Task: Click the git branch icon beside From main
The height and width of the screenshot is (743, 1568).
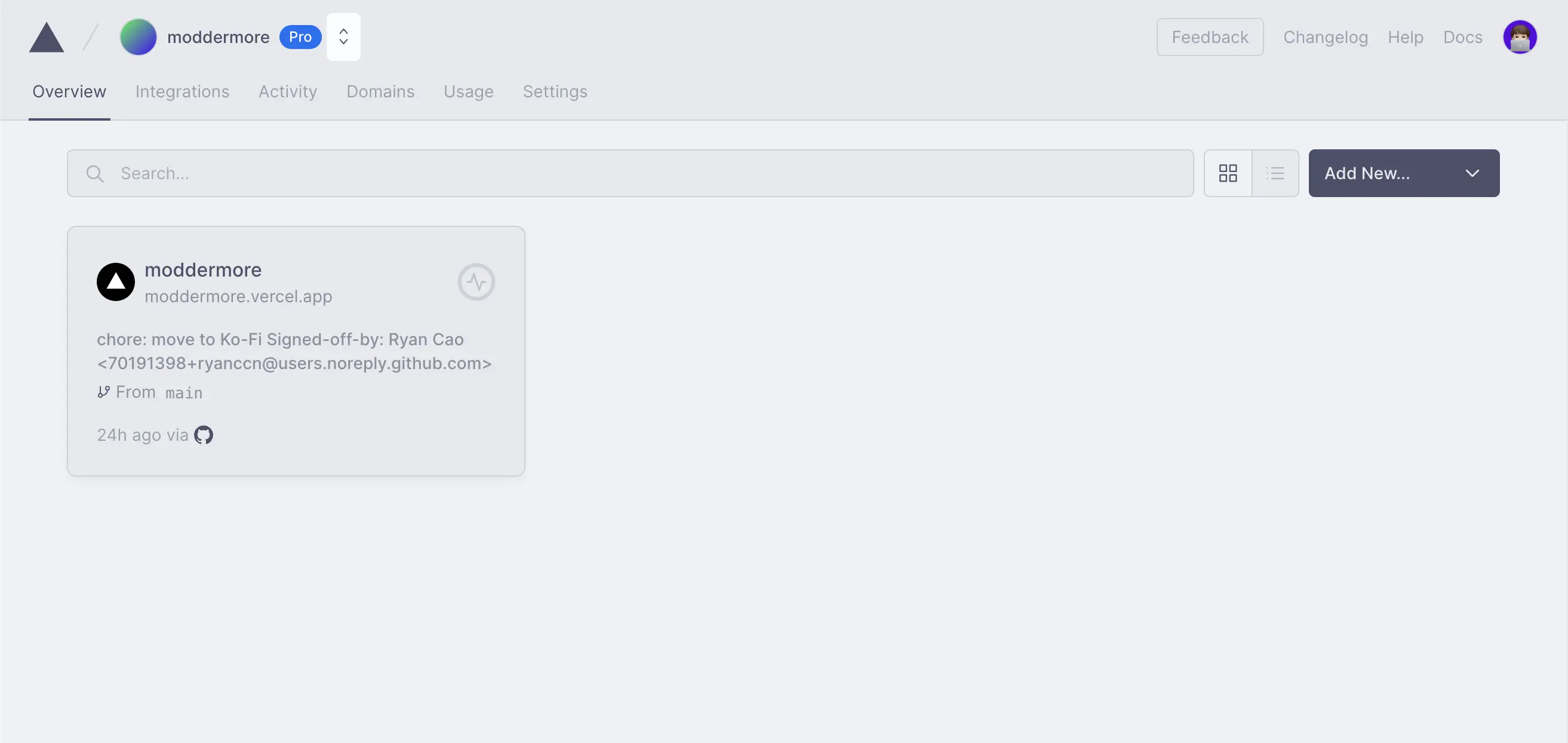Action: tap(103, 392)
